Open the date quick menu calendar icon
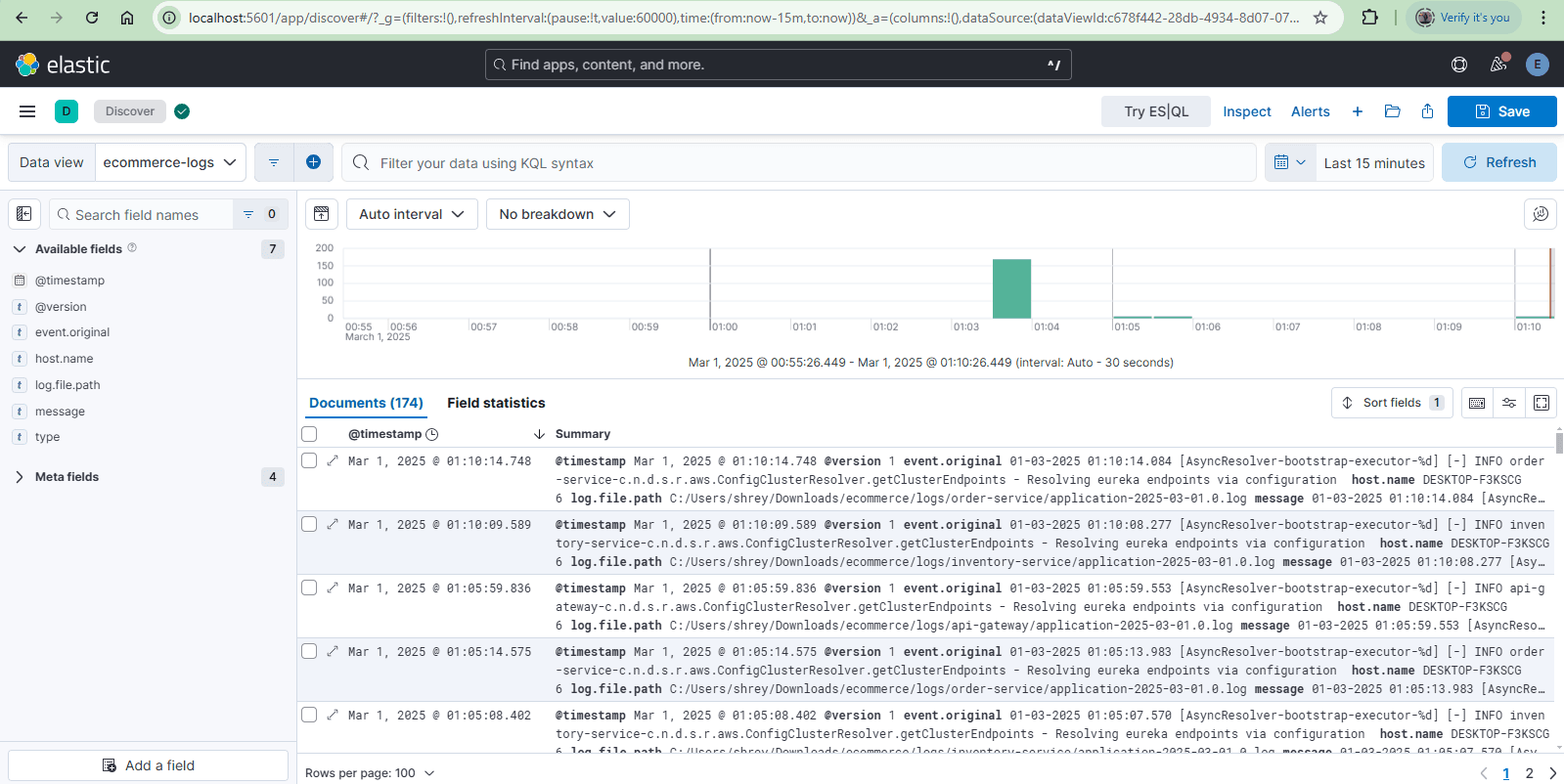Image resolution: width=1564 pixels, height=784 pixels. click(x=1290, y=162)
